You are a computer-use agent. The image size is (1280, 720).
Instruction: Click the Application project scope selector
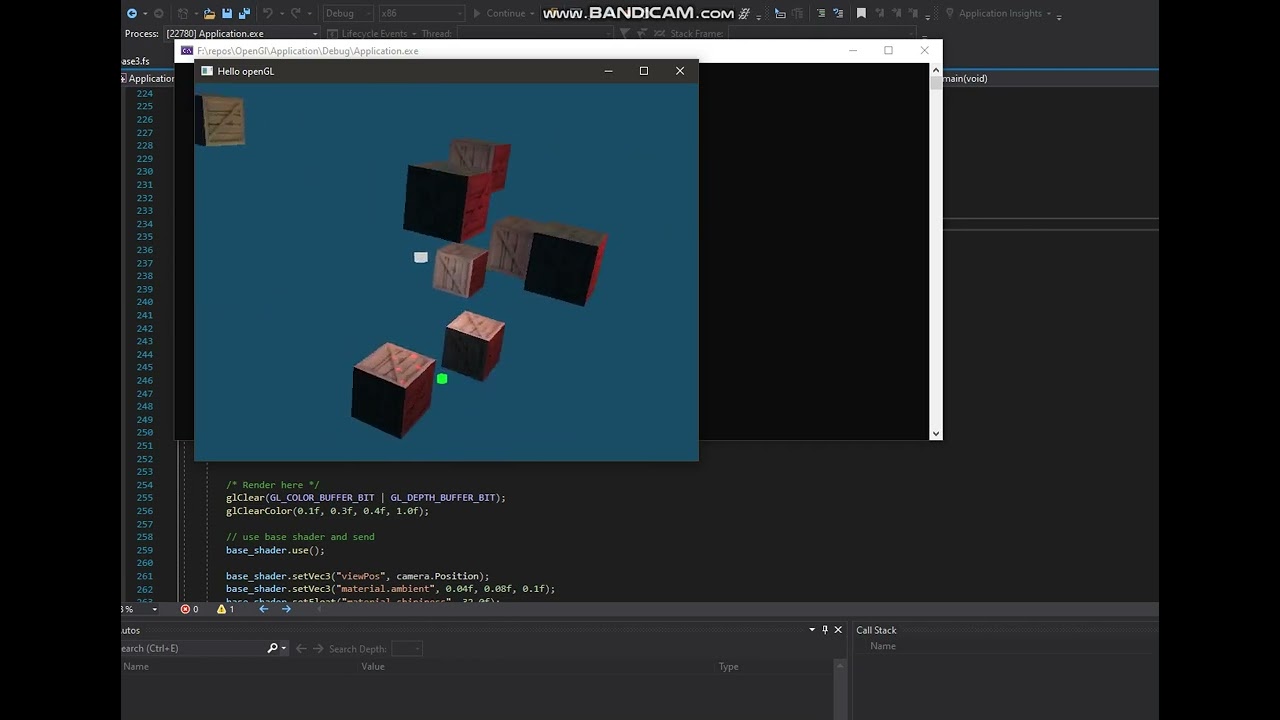coord(150,78)
